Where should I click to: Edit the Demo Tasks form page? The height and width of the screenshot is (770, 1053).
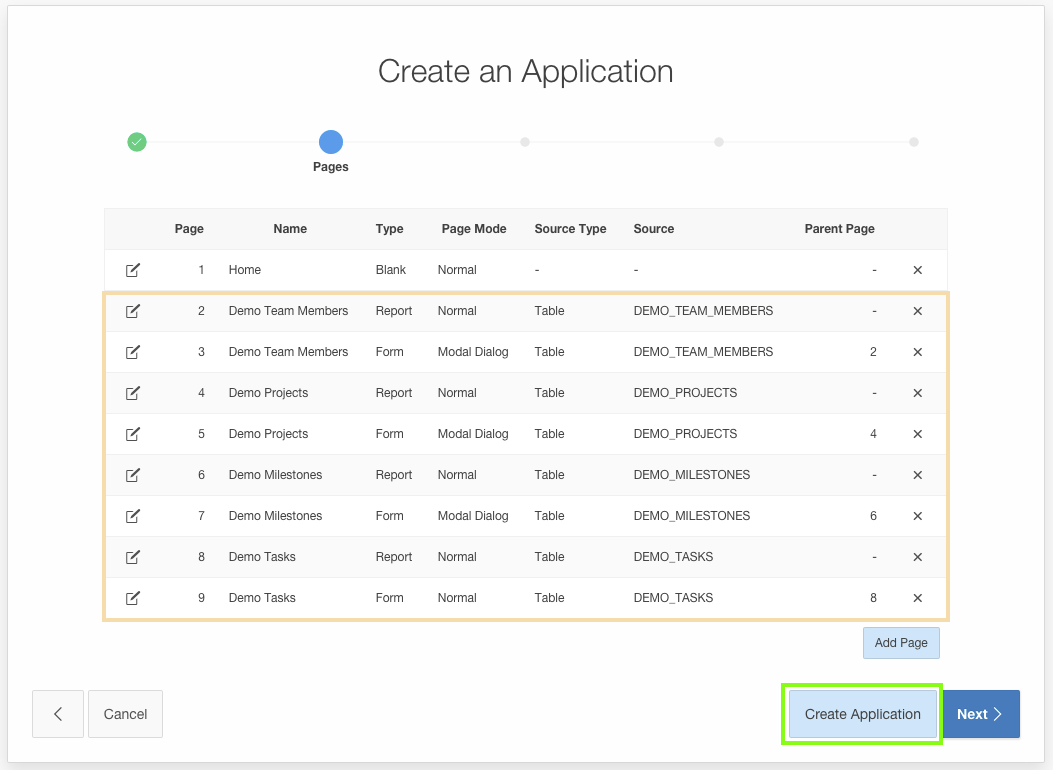133,598
